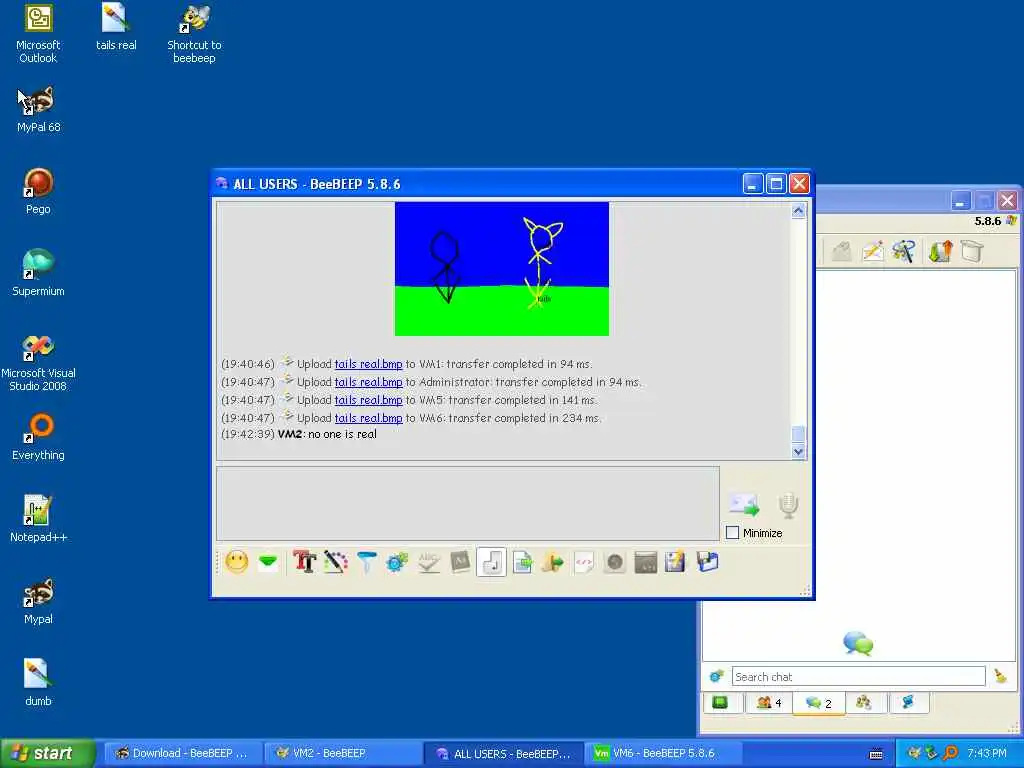The width and height of the screenshot is (1024, 768).
Task: Enable the Minimize checkbox
Action: tap(733, 533)
